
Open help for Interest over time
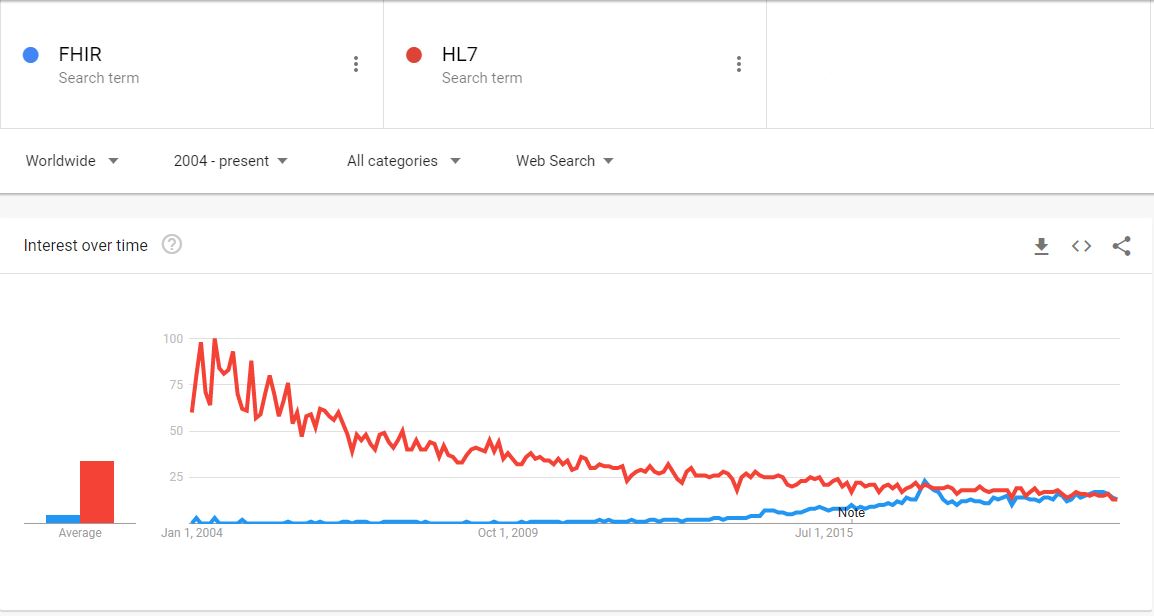click(x=171, y=242)
